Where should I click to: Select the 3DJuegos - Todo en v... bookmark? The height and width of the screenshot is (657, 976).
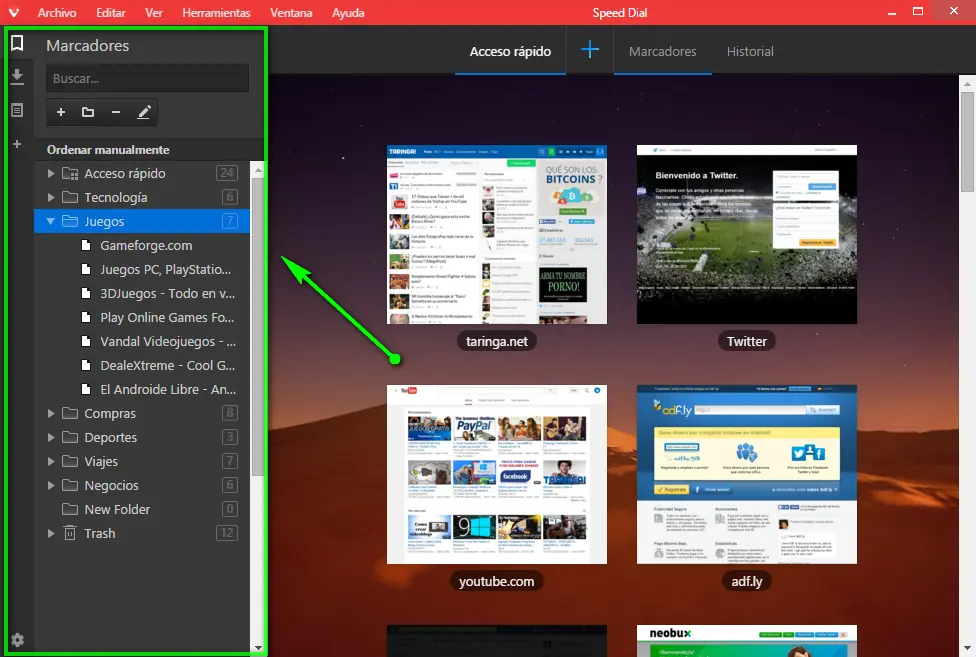click(x=142, y=293)
